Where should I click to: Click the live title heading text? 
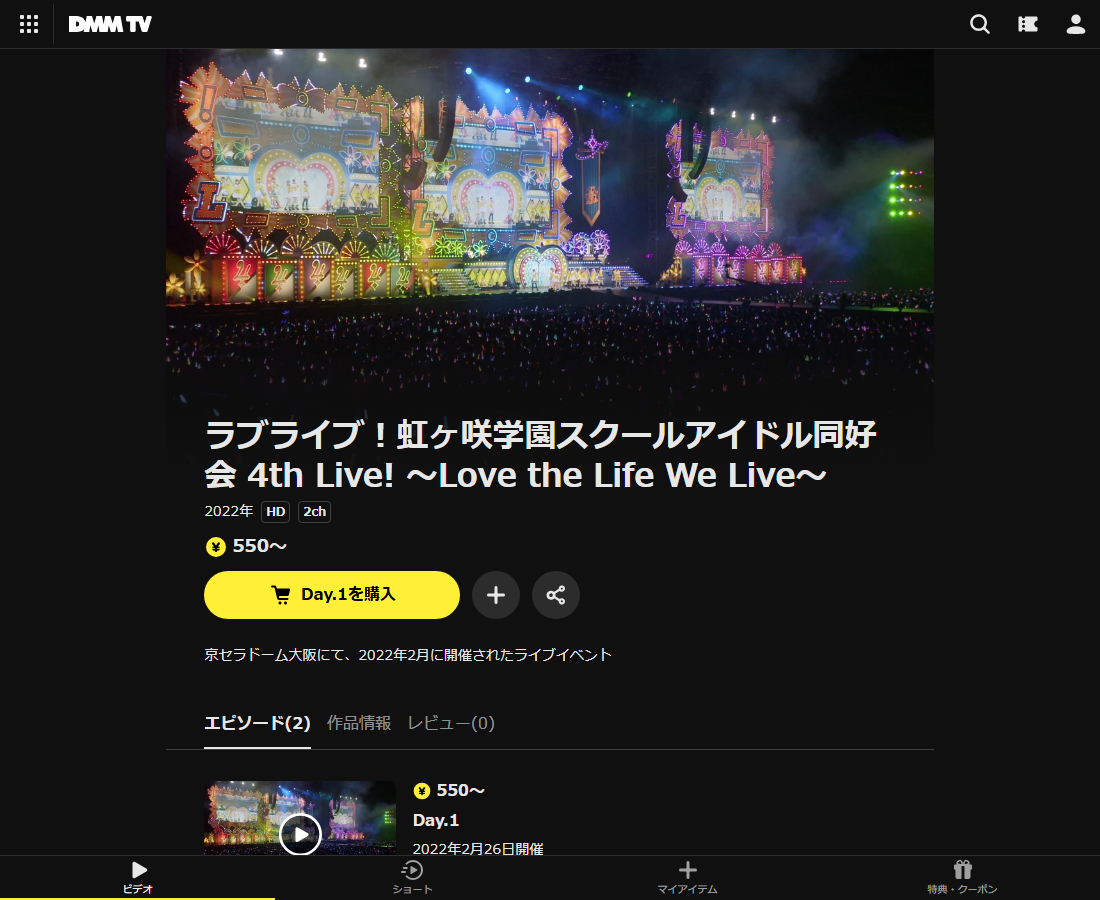point(540,455)
